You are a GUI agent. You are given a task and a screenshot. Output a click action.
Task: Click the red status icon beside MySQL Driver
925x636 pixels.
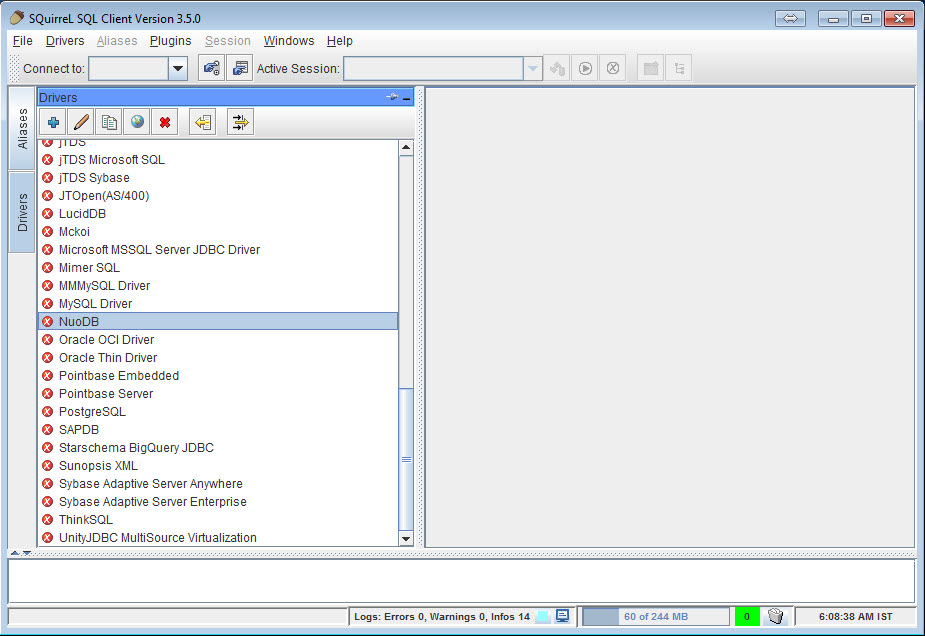tap(48, 303)
